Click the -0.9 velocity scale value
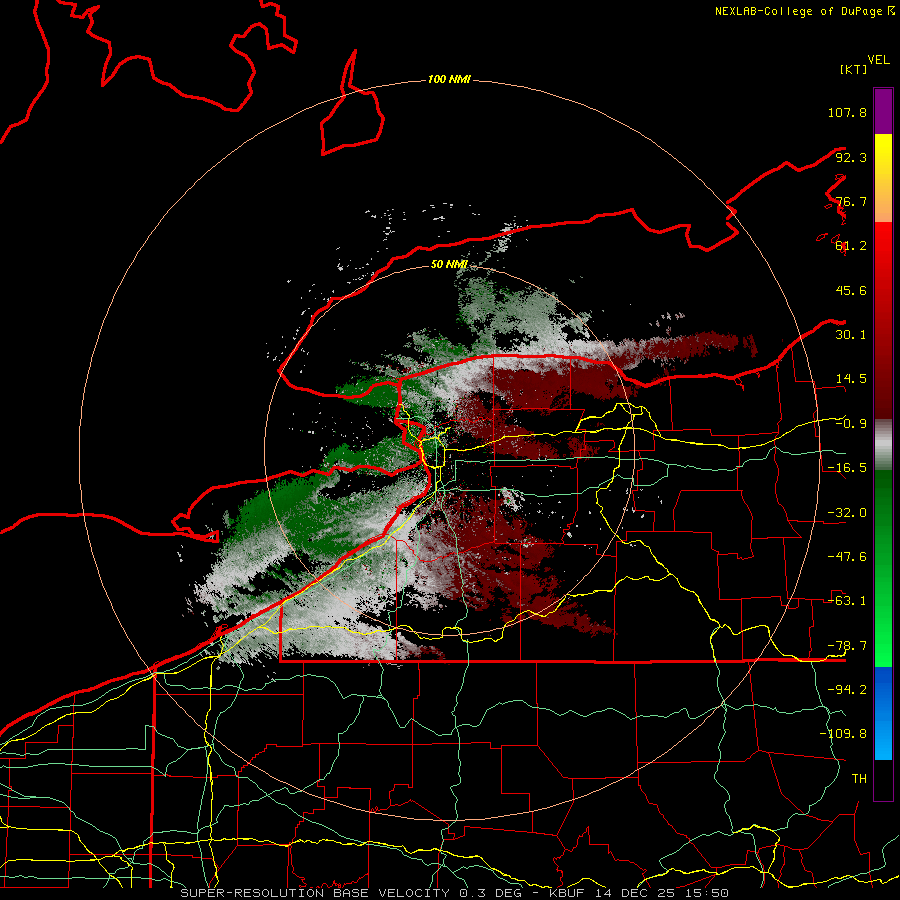Screen dimensions: 900x900 (x=851, y=424)
